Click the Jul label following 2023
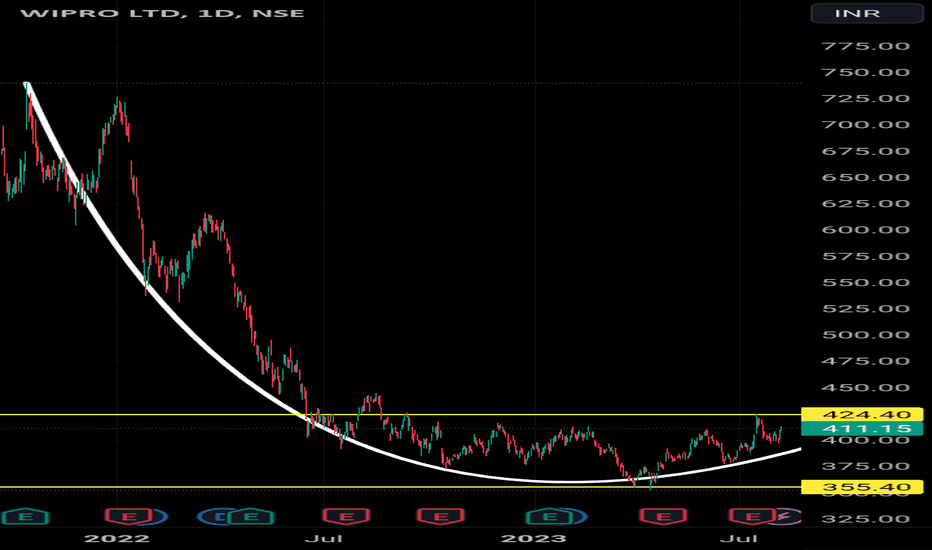 tap(738, 539)
